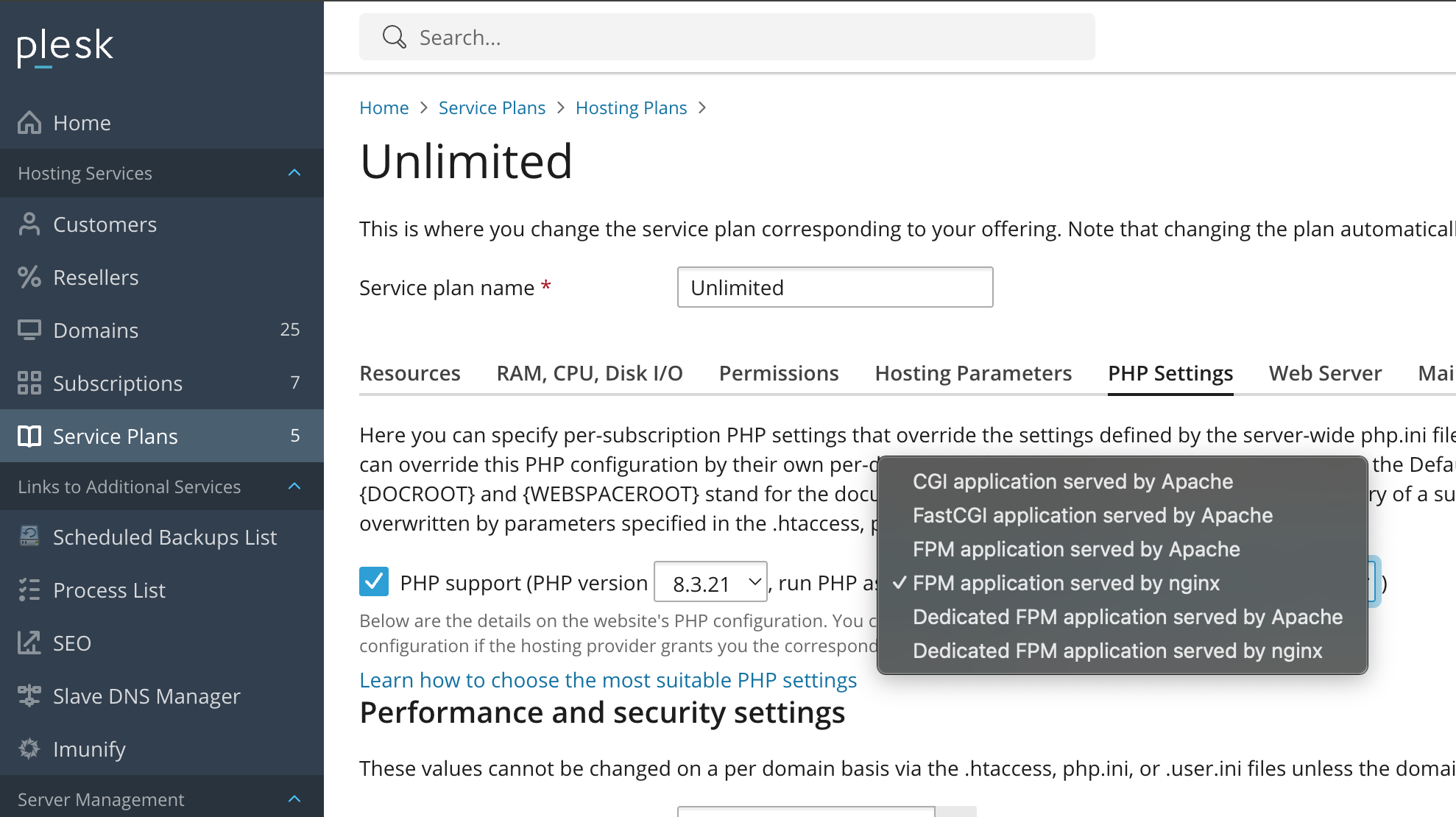The image size is (1456, 817).
Task: Click the Imunify gear icon
Action: pyautogui.click(x=29, y=749)
